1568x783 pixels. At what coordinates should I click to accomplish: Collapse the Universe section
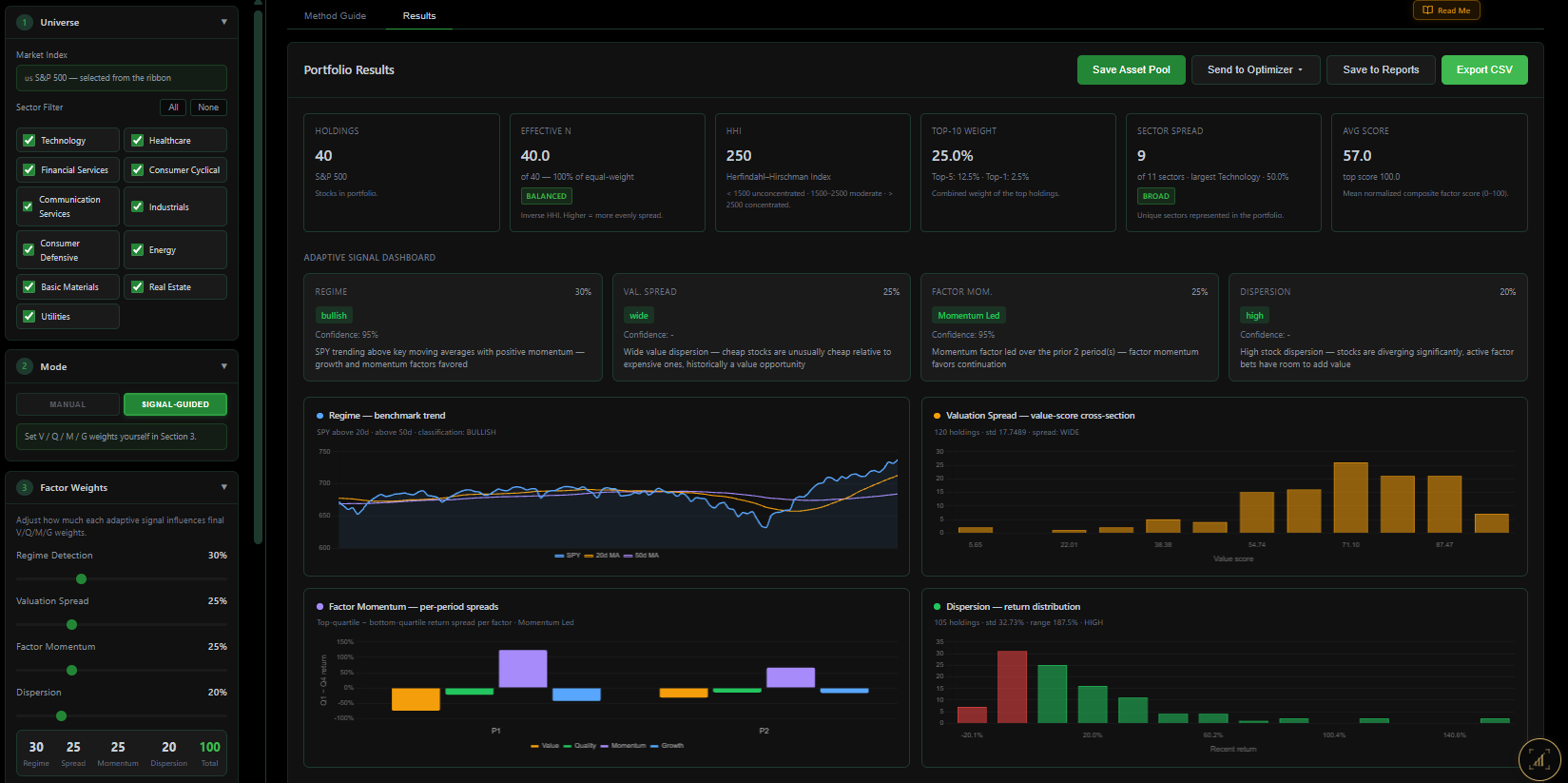(x=224, y=22)
